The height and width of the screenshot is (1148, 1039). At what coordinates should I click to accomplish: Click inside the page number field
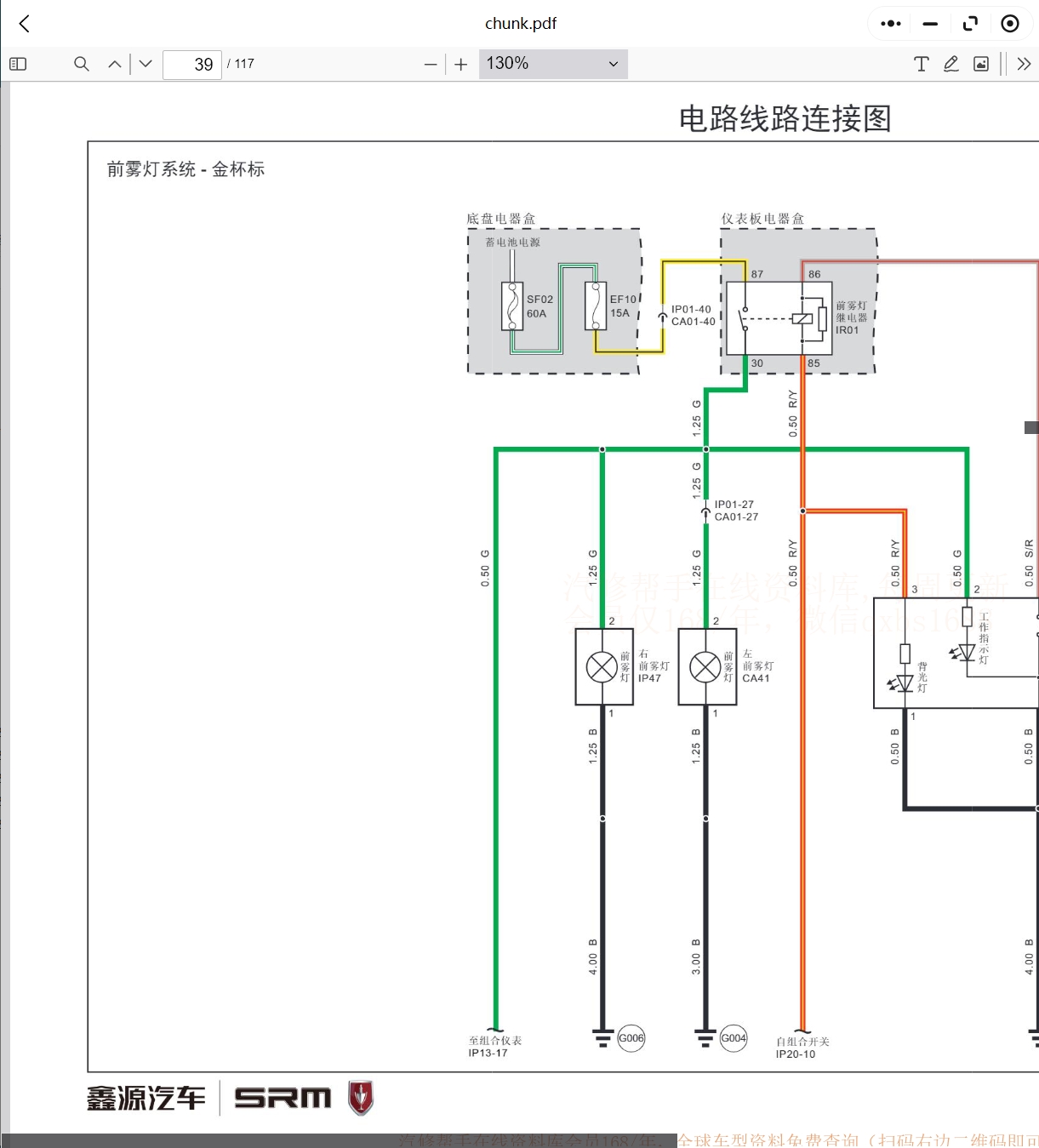(191, 63)
